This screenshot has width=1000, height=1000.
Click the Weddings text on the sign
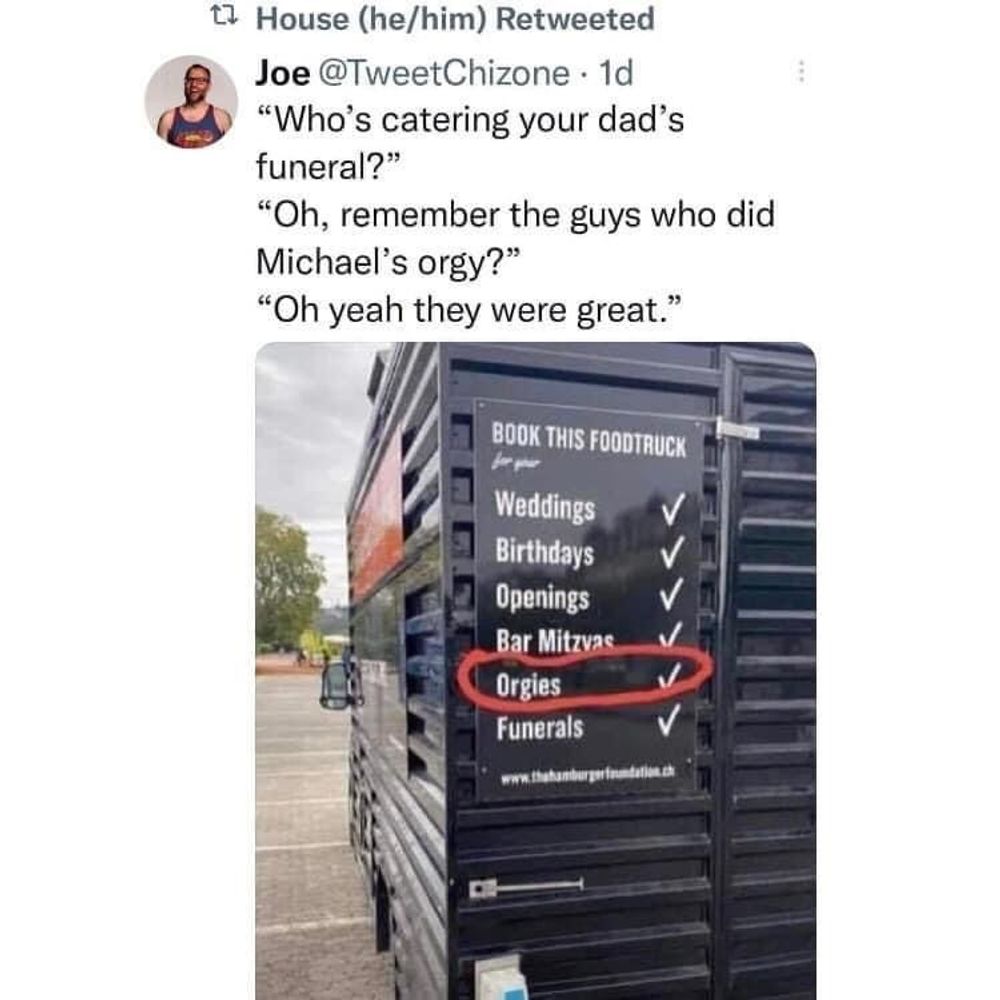click(545, 508)
